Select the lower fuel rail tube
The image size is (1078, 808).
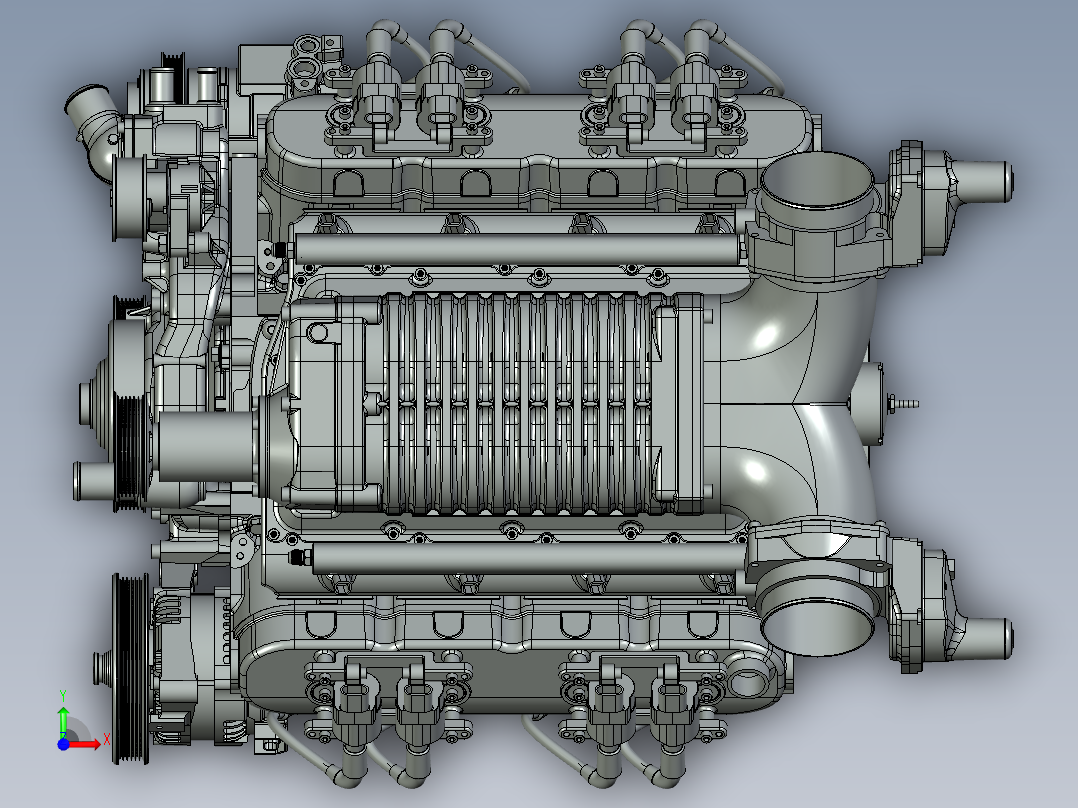point(528,558)
